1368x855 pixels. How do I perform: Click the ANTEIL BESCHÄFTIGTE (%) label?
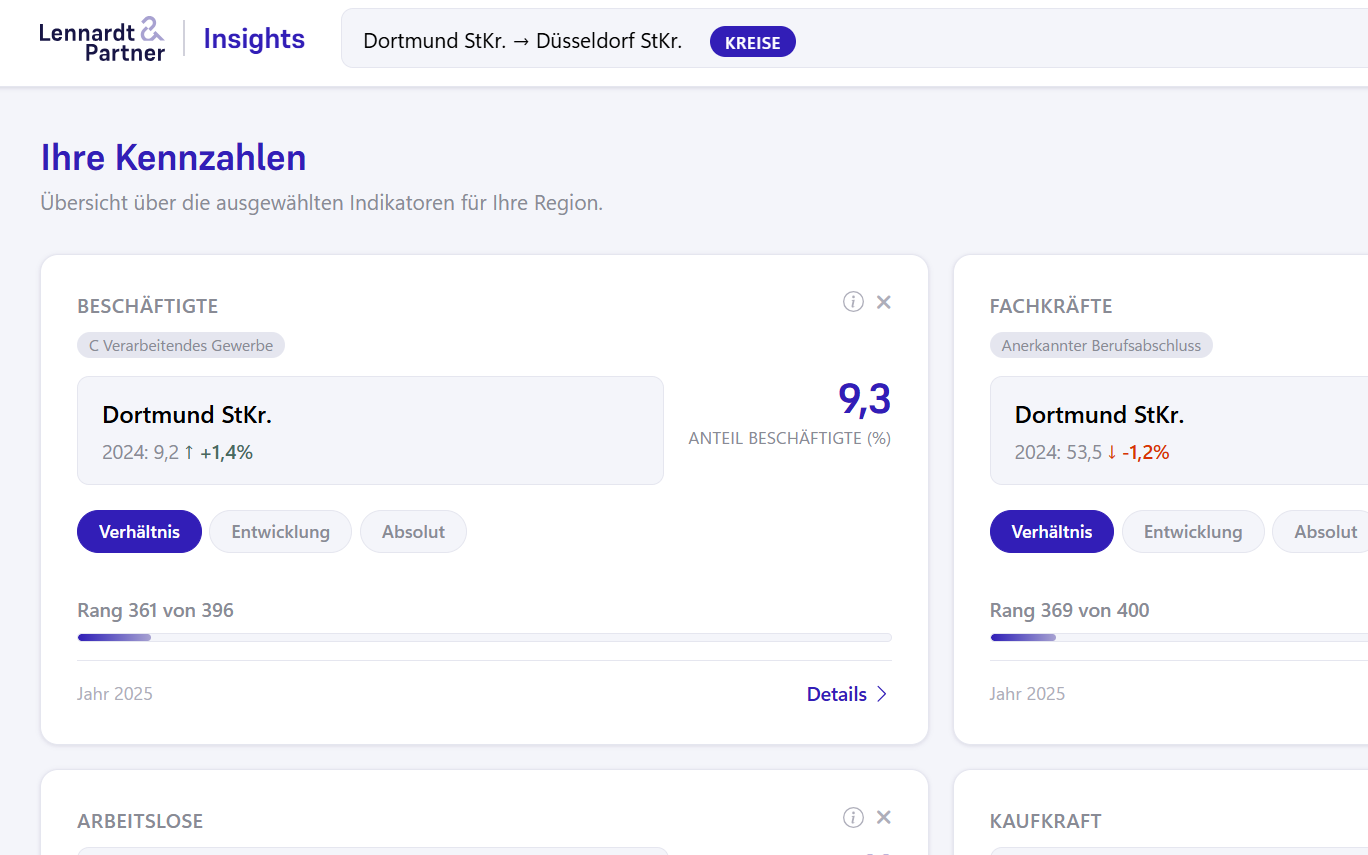(x=790, y=439)
